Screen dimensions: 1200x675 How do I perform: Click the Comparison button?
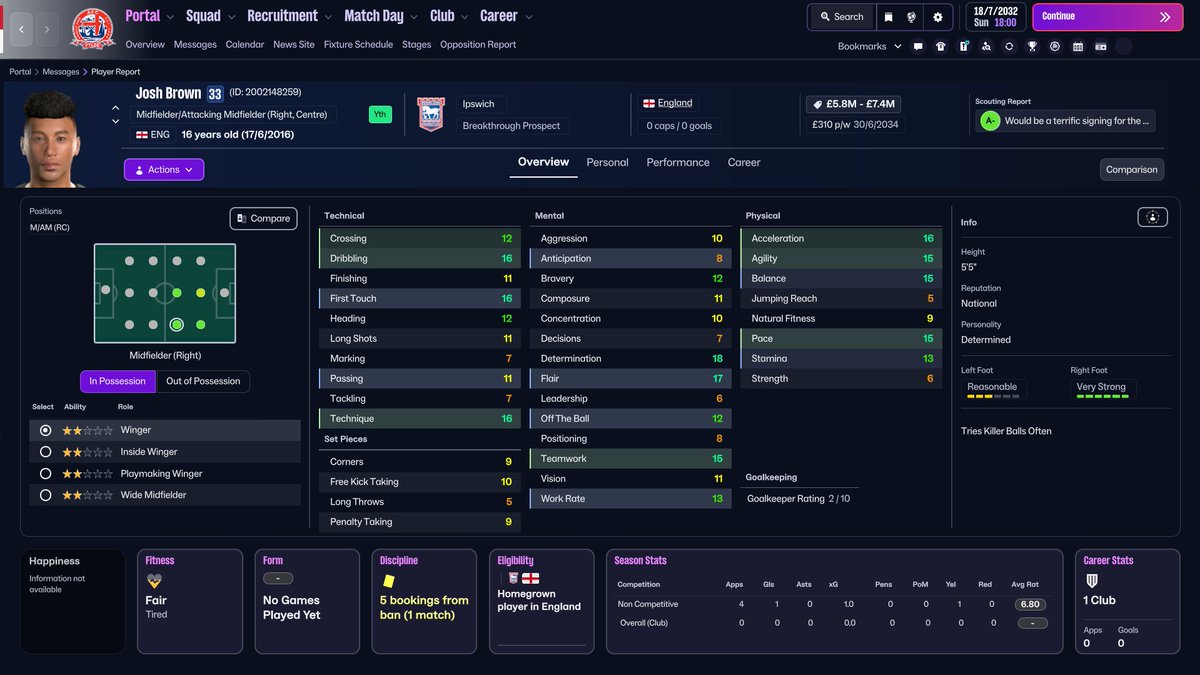tap(1131, 169)
